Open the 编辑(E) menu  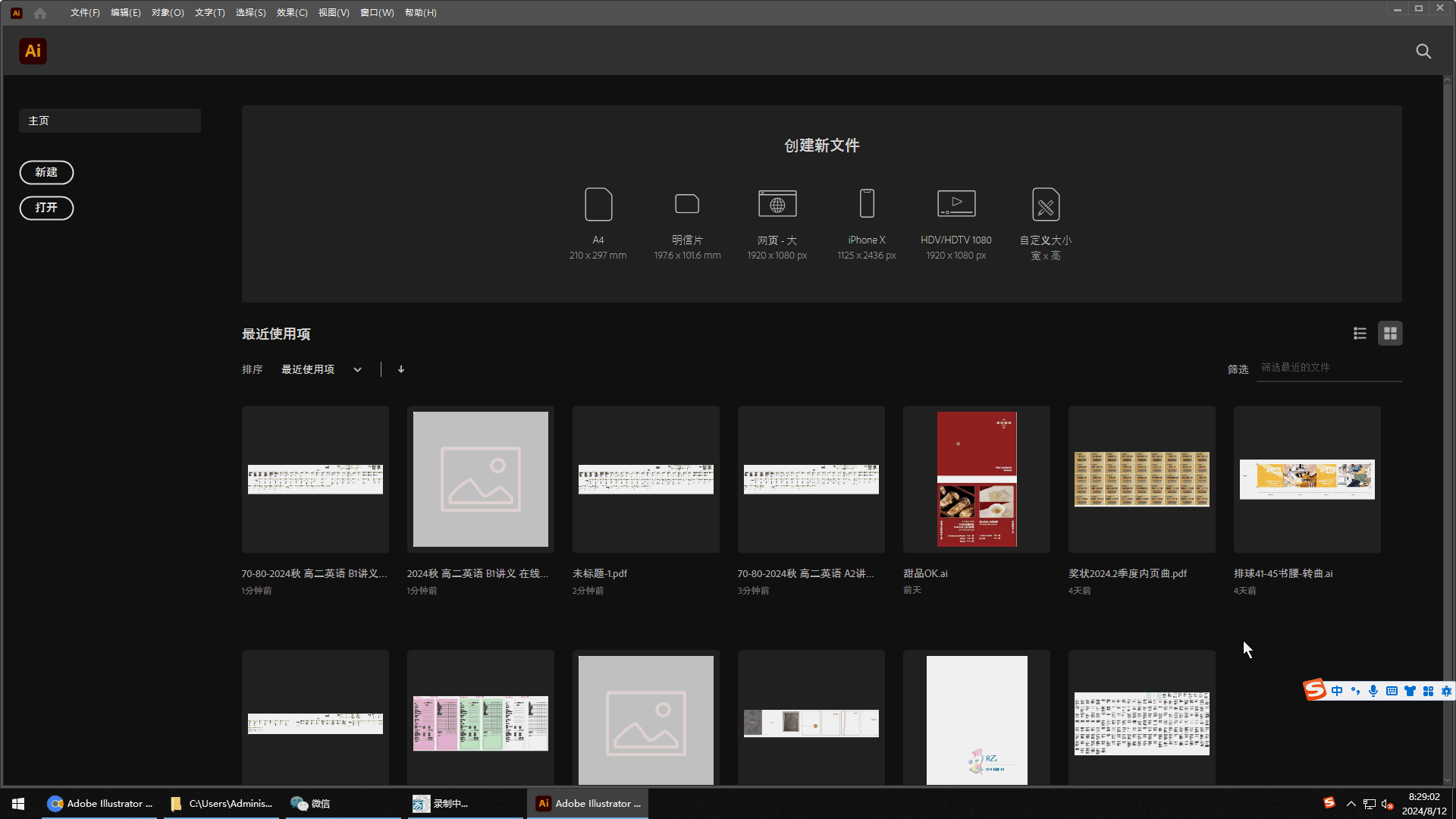[126, 13]
